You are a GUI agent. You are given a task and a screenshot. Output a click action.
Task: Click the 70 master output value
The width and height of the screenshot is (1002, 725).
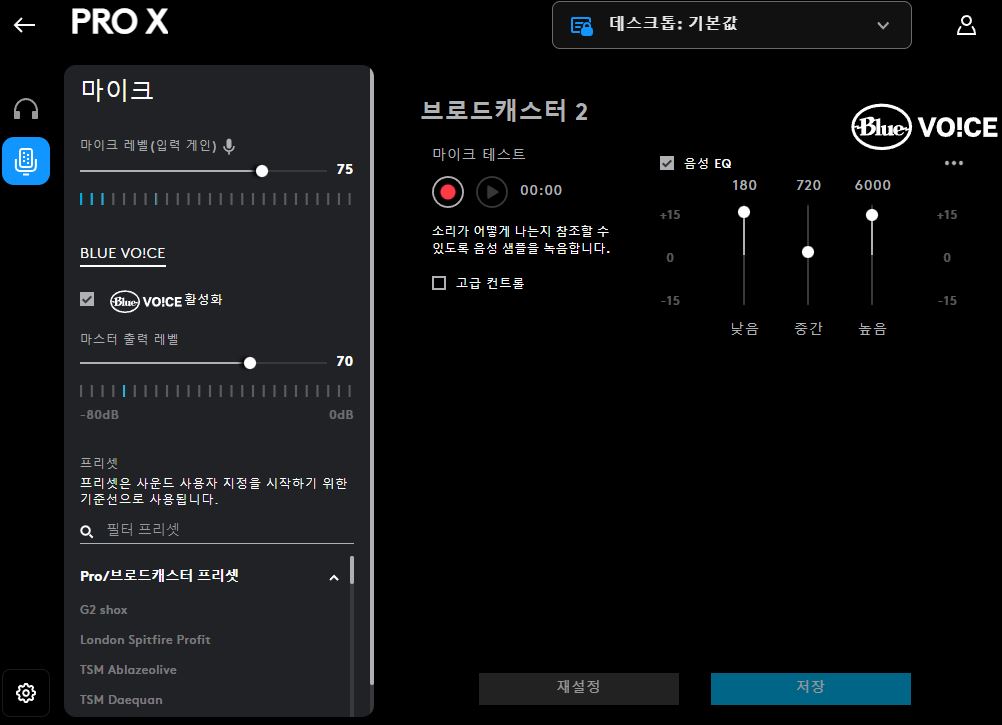point(344,362)
